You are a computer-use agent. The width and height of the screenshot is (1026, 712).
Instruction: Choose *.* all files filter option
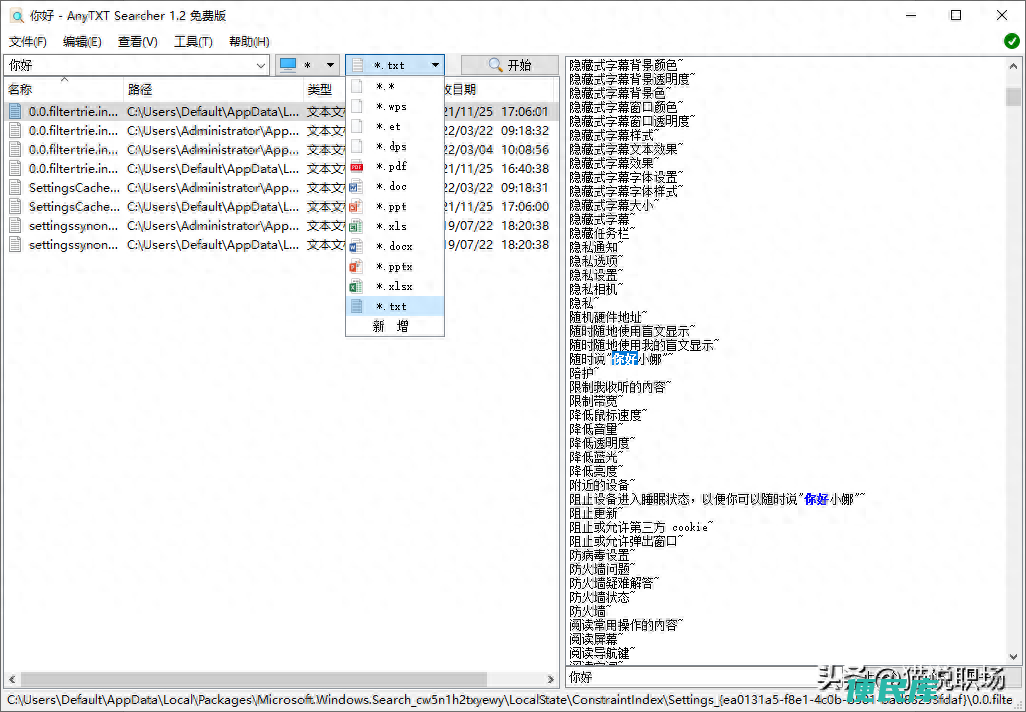click(395, 86)
